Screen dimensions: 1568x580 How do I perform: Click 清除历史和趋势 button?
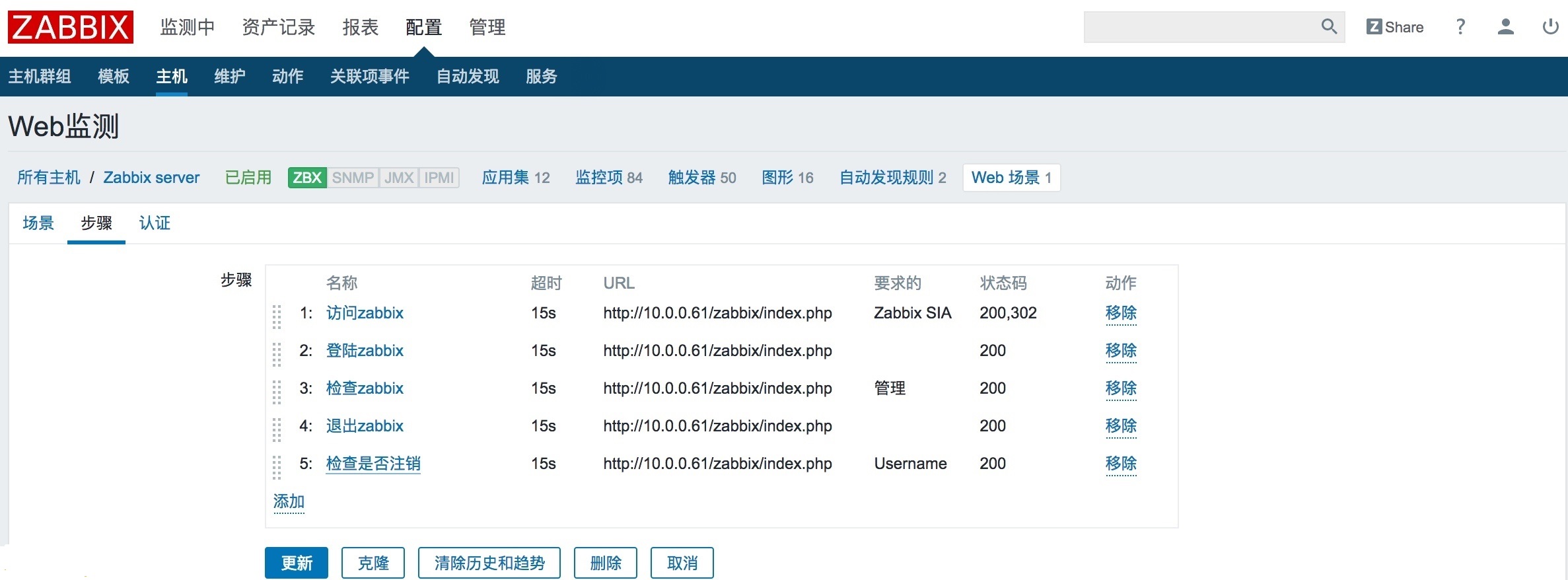[489, 563]
